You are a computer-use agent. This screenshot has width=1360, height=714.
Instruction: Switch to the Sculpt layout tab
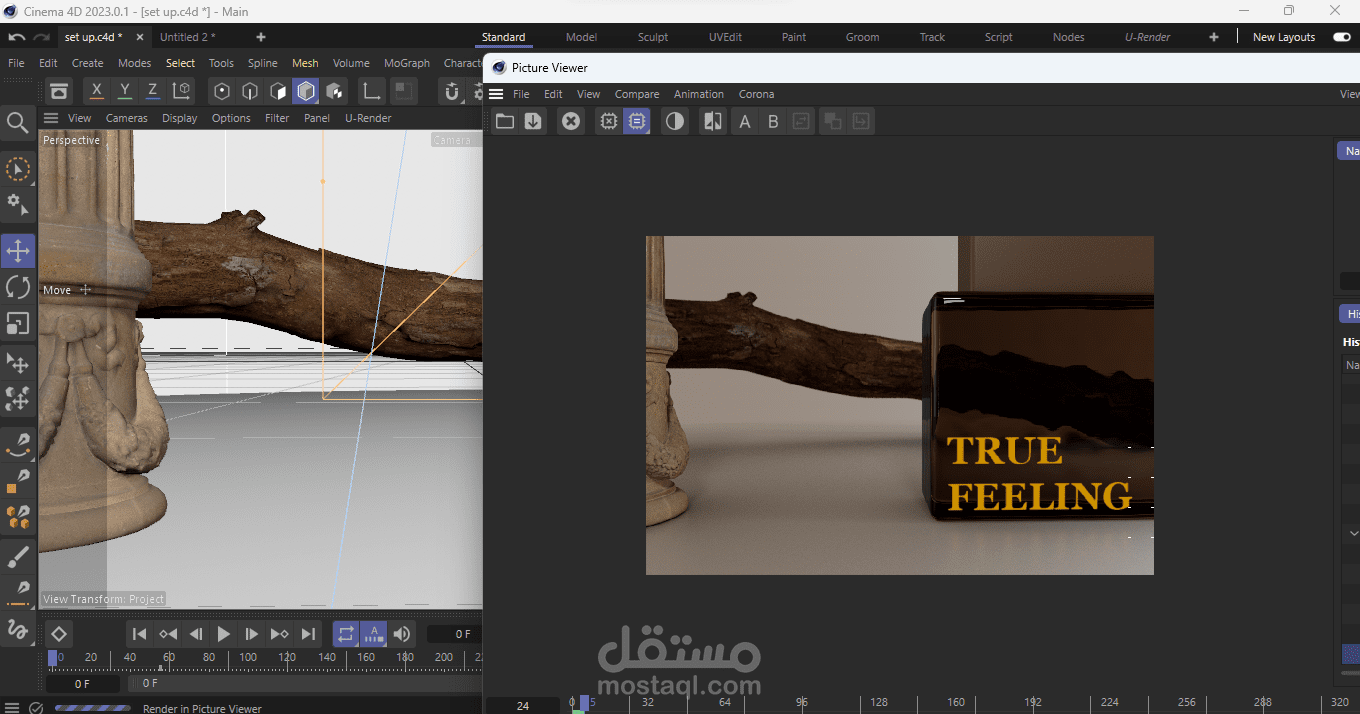[653, 37]
